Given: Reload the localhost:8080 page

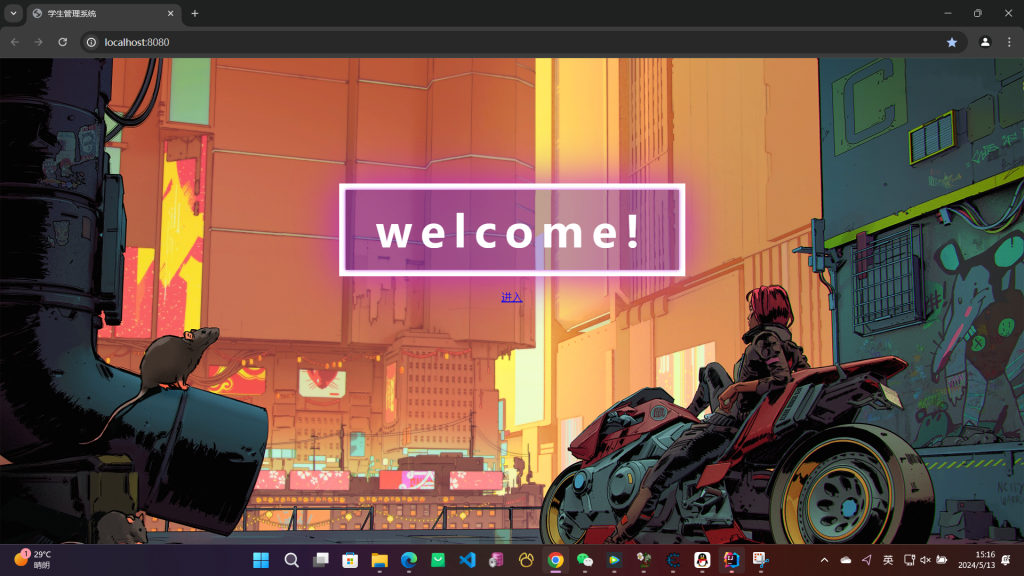Looking at the screenshot, I should coord(63,42).
